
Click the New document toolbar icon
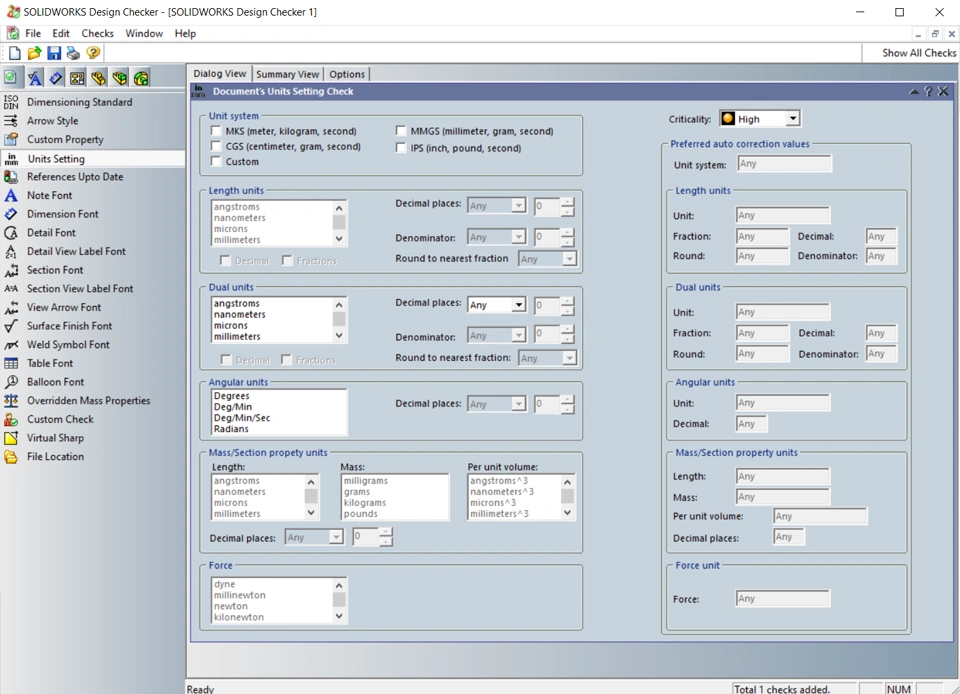pyautogui.click(x=14, y=53)
